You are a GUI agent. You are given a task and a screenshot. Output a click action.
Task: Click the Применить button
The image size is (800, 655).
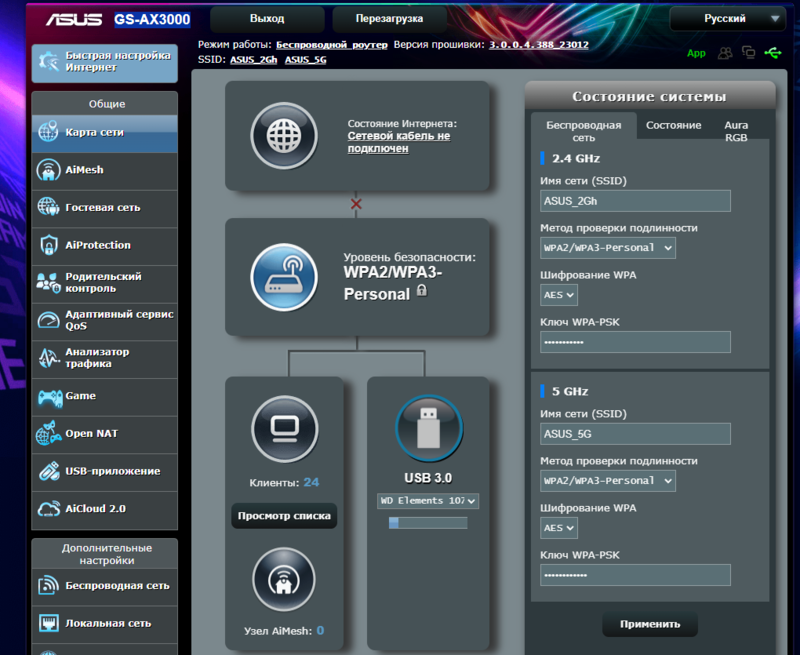pyautogui.click(x=650, y=624)
